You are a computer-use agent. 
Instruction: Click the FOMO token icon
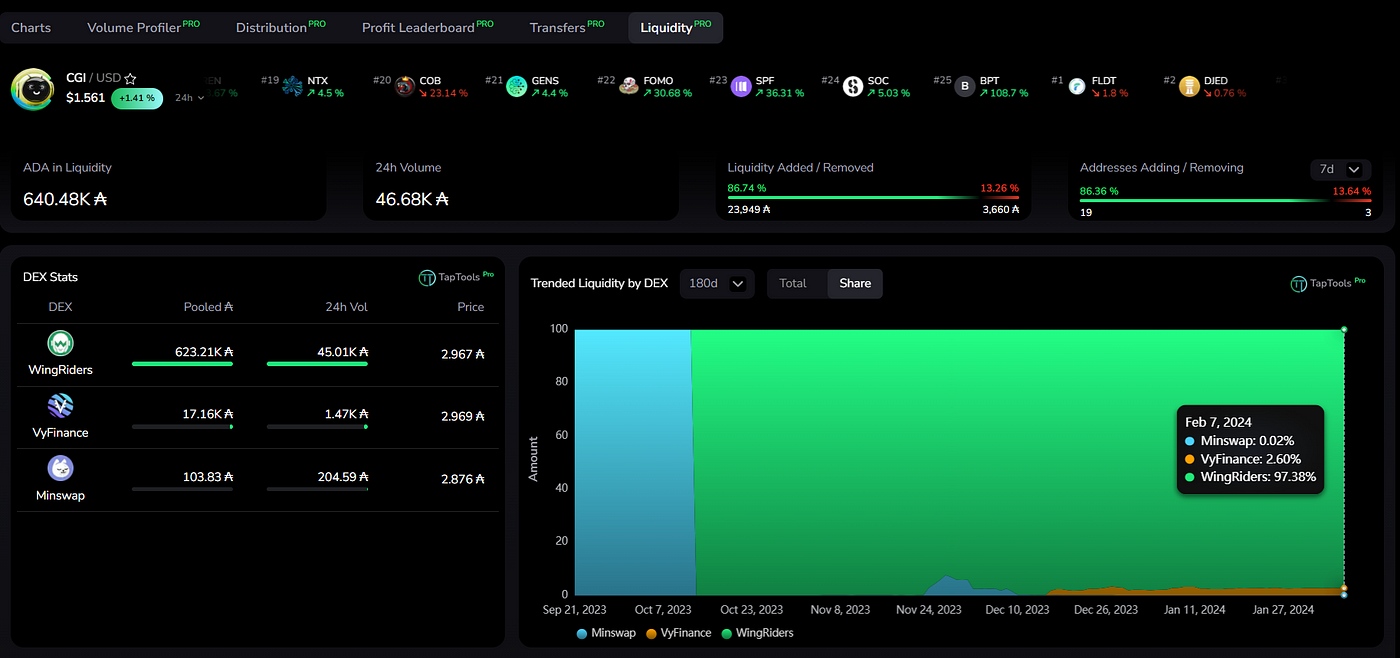coord(629,86)
